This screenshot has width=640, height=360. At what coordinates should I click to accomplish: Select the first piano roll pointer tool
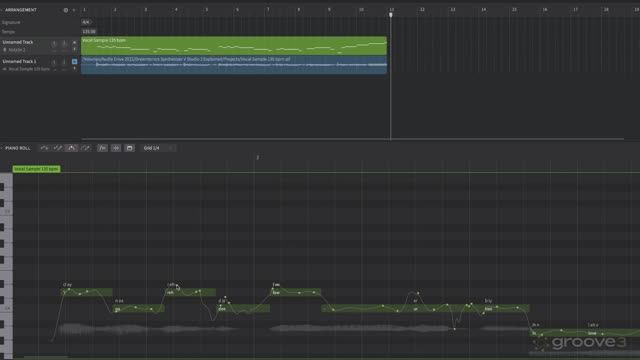point(44,148)
